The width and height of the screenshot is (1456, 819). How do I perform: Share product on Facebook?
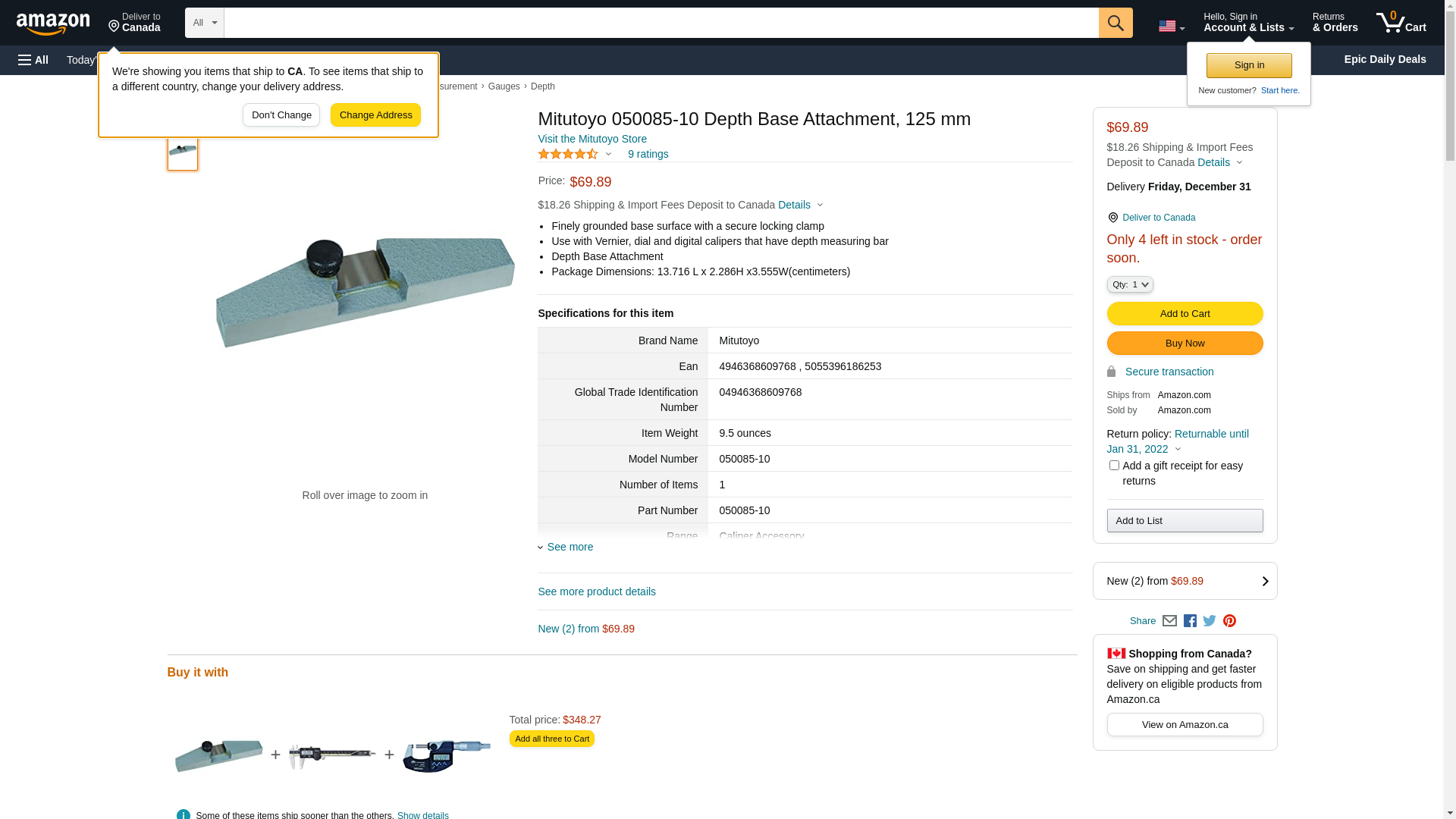coord(1190,621)
